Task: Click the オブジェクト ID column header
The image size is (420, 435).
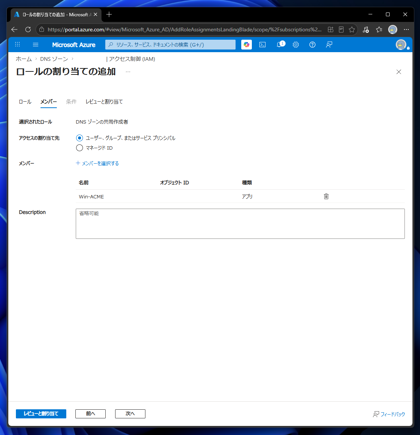Action: pos(174,183)
